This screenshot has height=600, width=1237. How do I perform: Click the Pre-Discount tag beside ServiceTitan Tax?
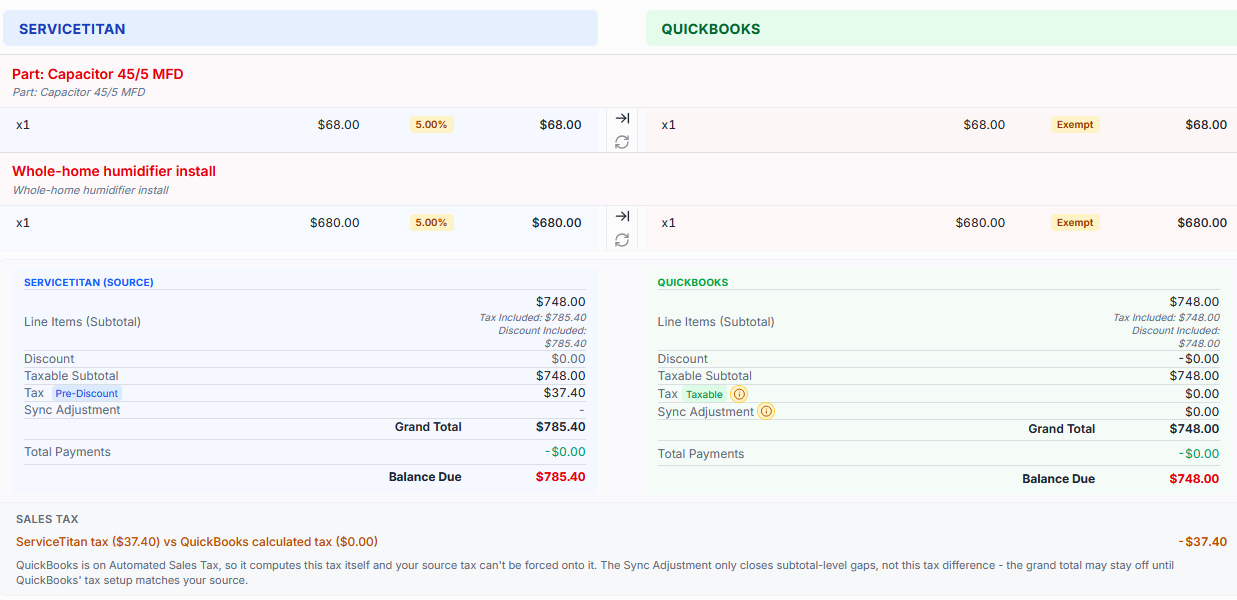click(86, 393)
